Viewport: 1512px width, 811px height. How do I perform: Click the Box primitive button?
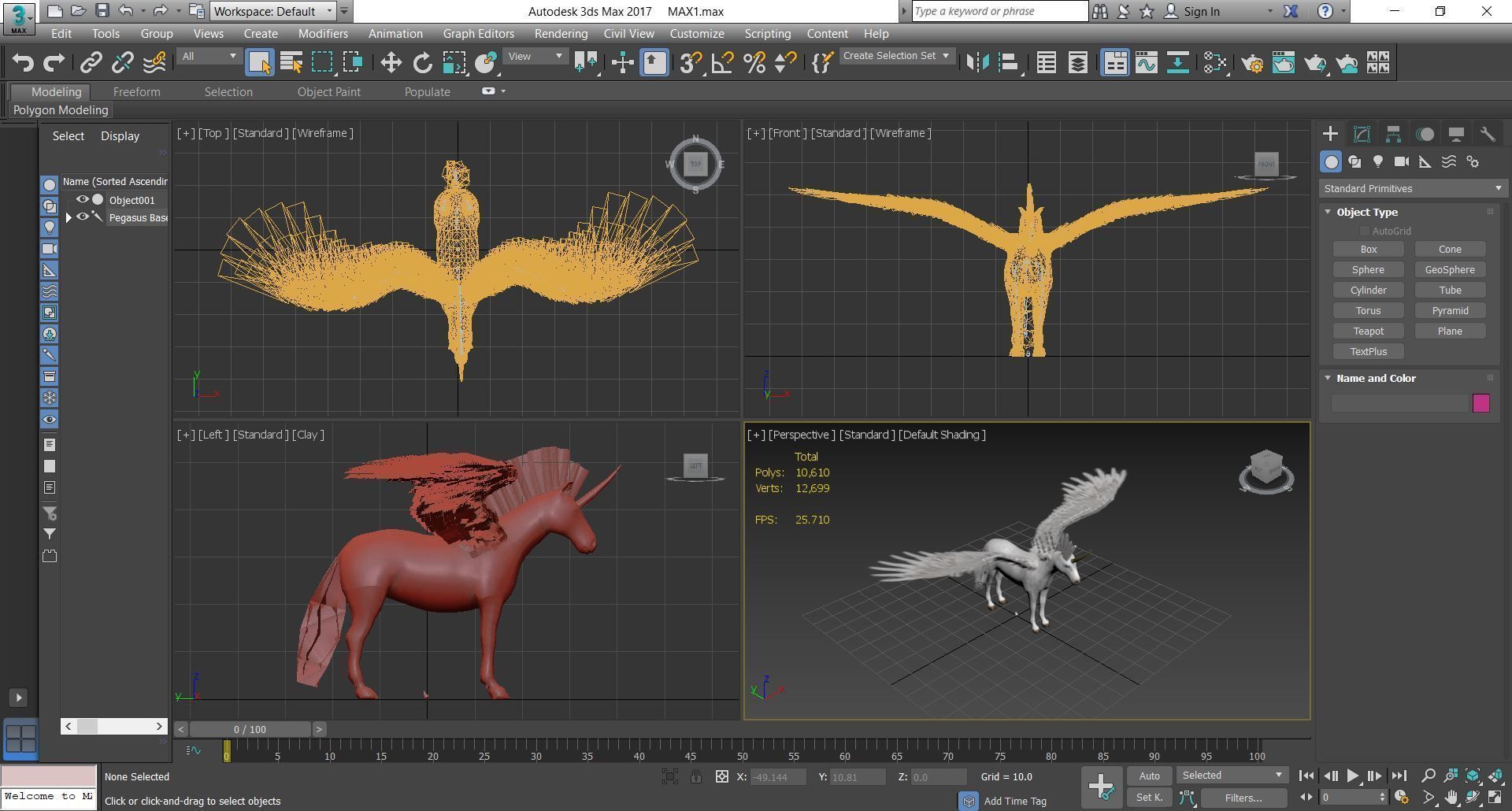click(x=1369, y=250)
